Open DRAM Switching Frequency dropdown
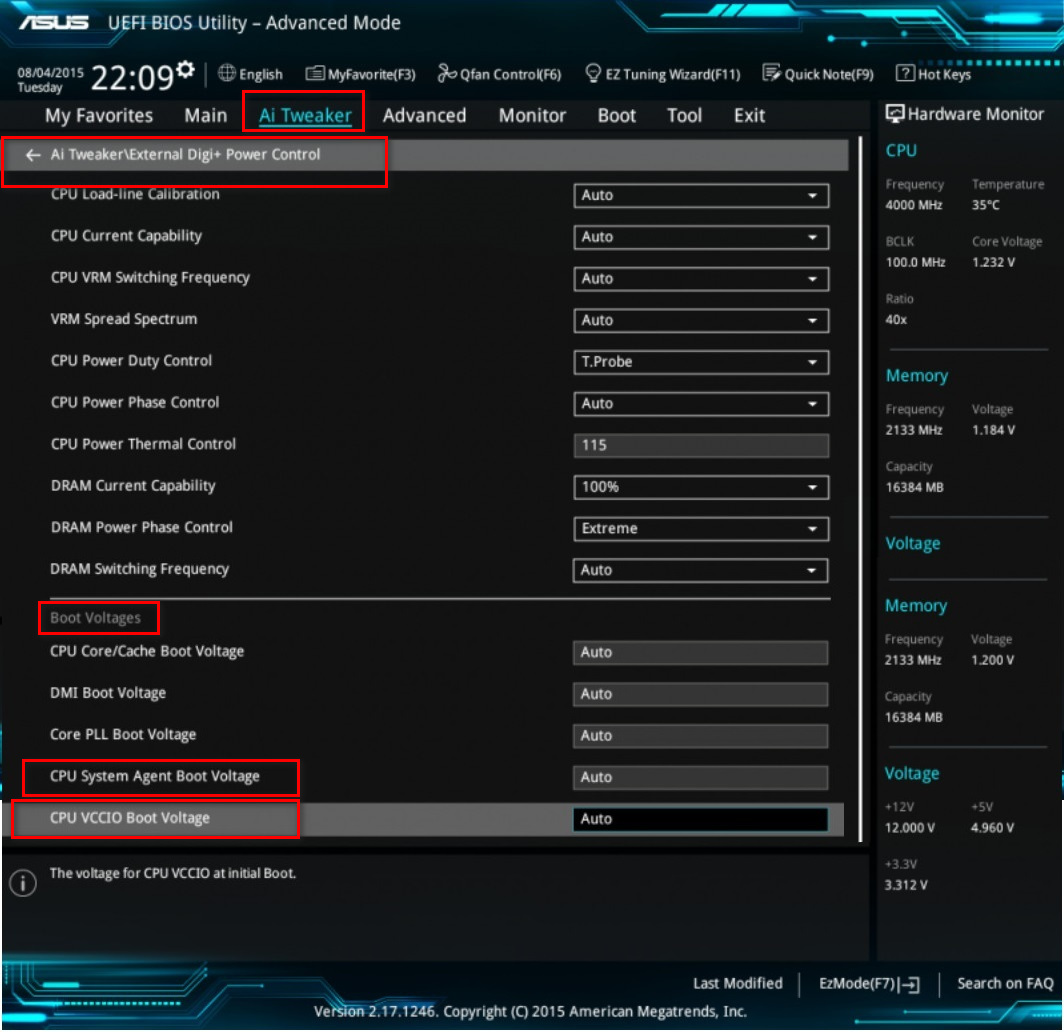 coord(700,571)
